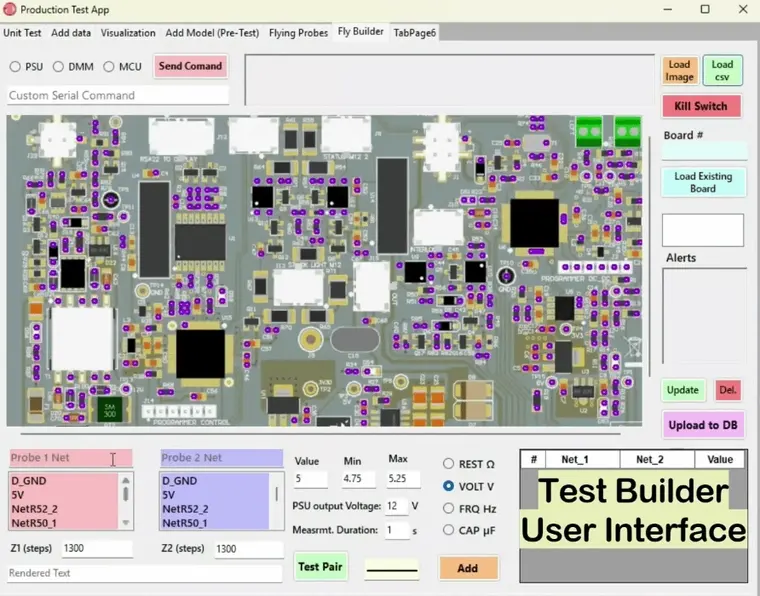This screenshot has height=596, width=760.
Task: Click the black line indicator beside Test Pair
Action: coord(392,569)
